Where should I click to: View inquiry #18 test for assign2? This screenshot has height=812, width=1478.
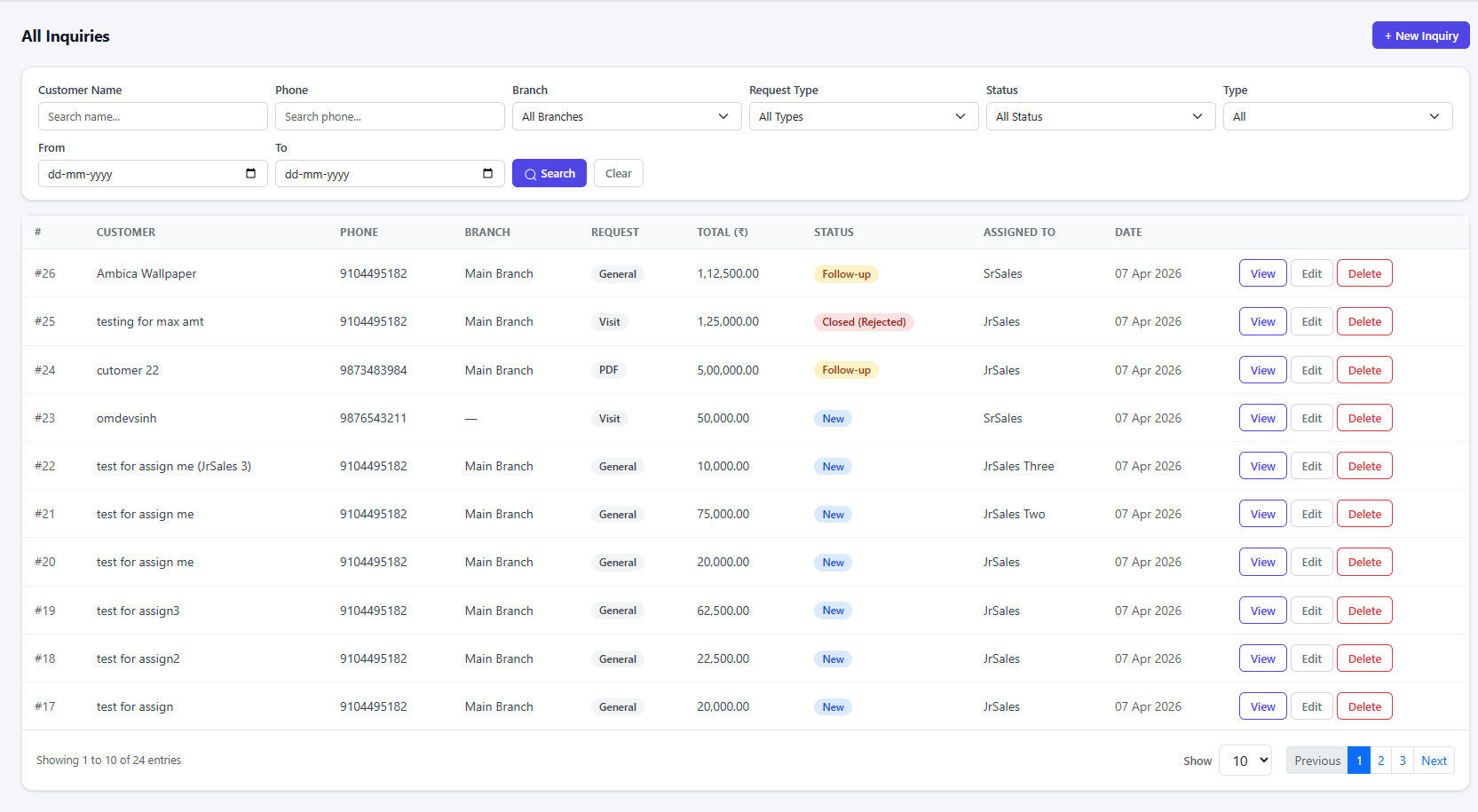[x=1262, y=658]
